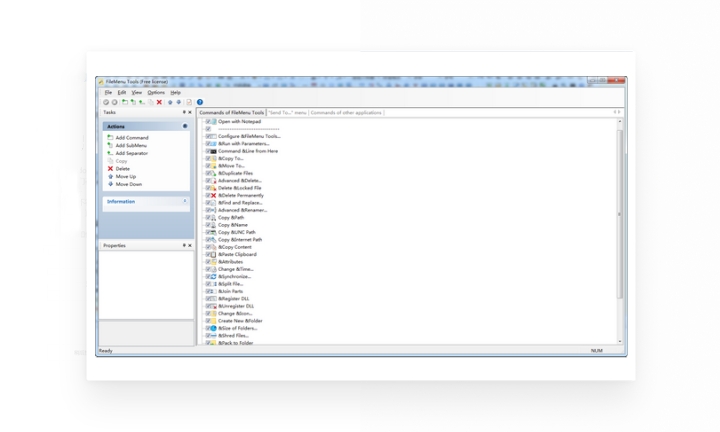Click the left tab-scroll arrow
720x432 pixels.
(x=615, y=112)
